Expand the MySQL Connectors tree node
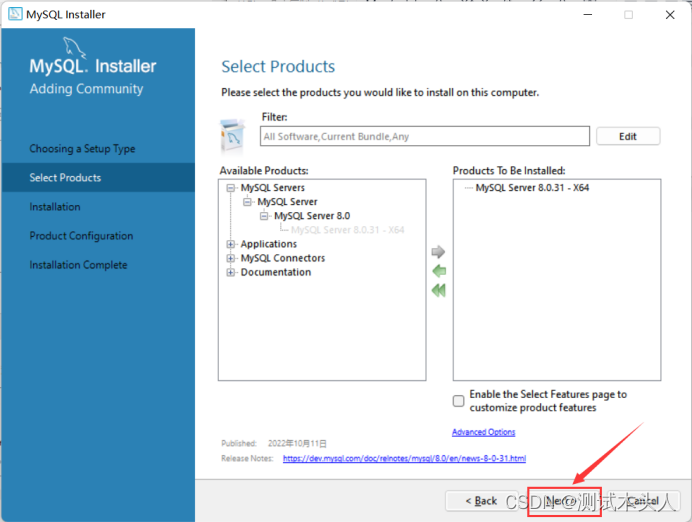The height and width of the screenshot is (522, 692). (x=230, y=258)
